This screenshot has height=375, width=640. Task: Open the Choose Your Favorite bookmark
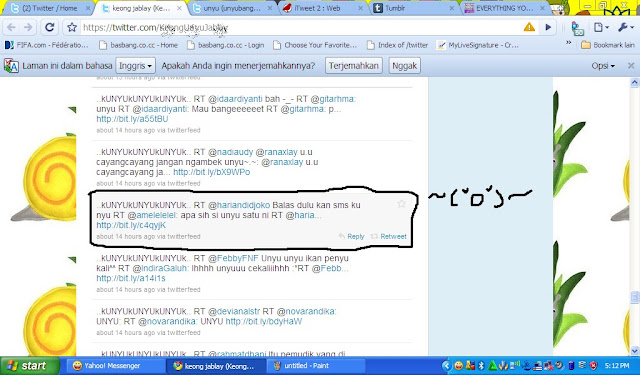315,45
